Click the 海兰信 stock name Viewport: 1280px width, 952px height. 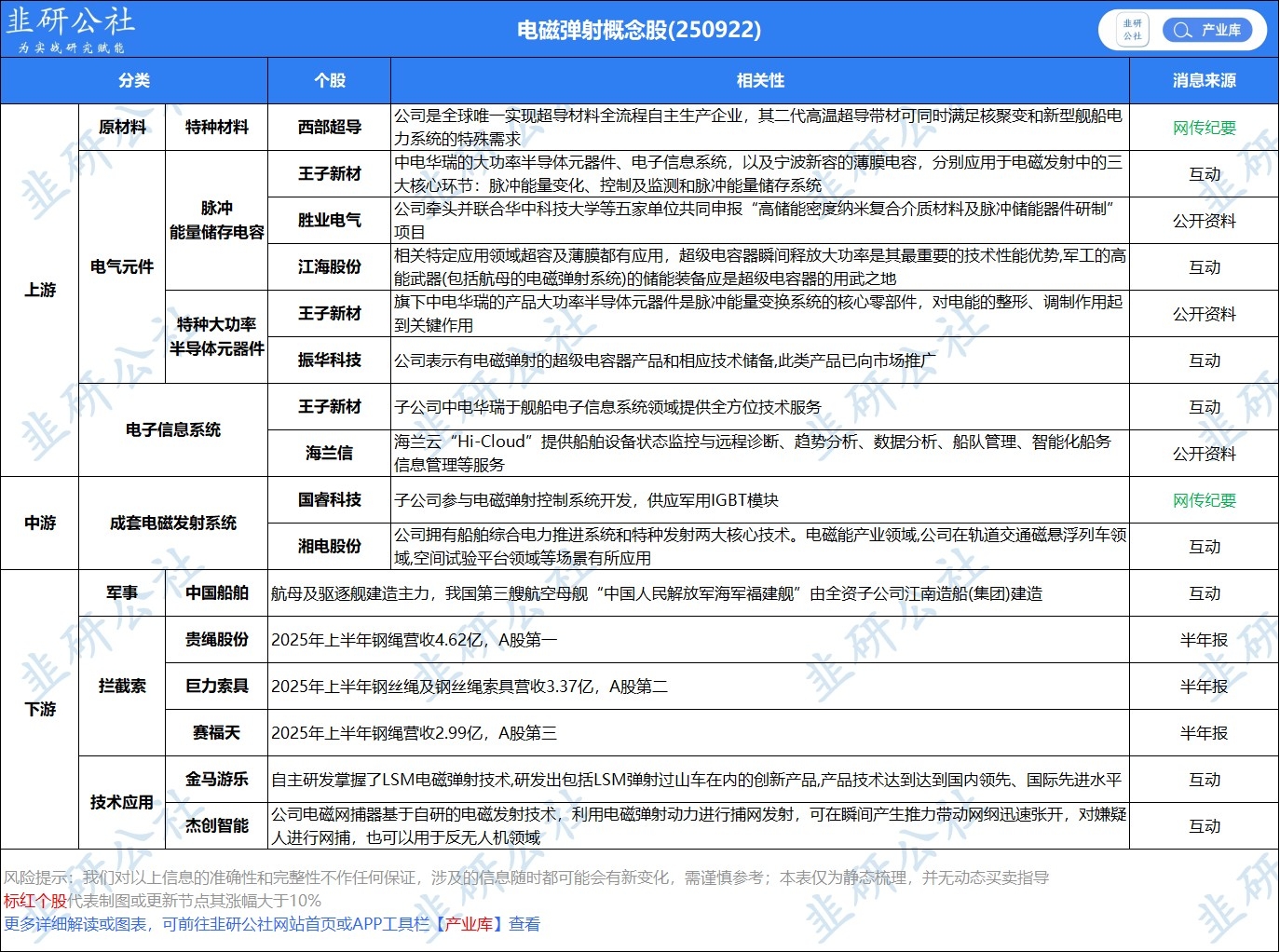point(329,454)
